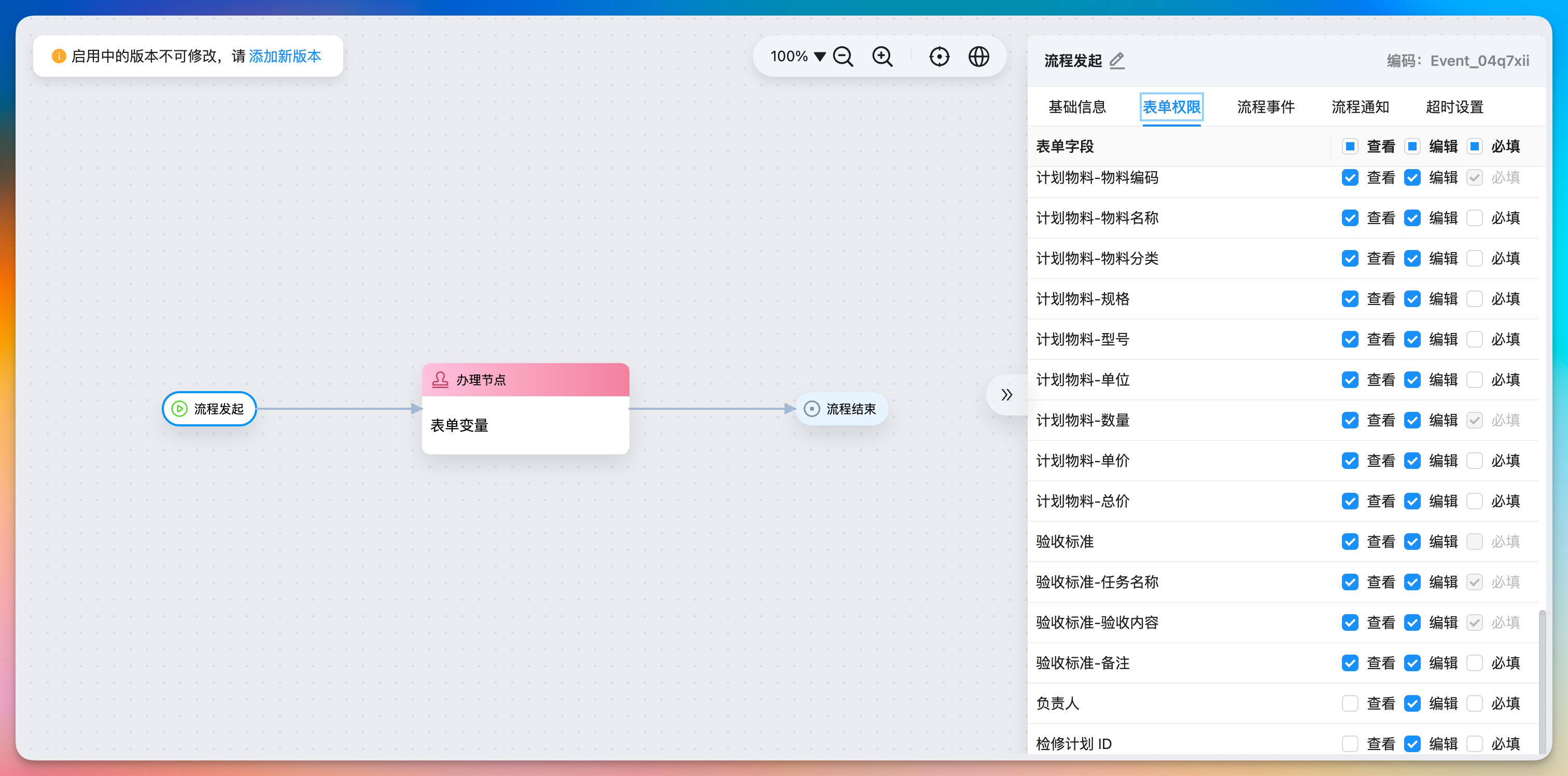
Task: Click the globe icon in the zoom toolbar
Action: (x=978, y=56)
